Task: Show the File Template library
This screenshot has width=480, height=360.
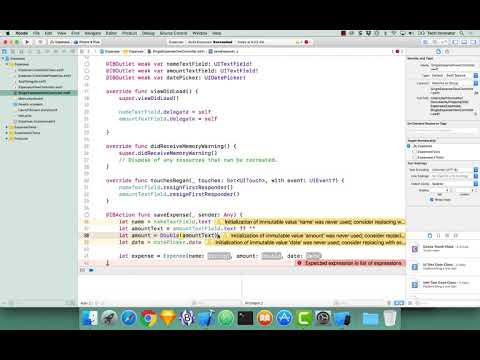Action: tap(430, 236)
